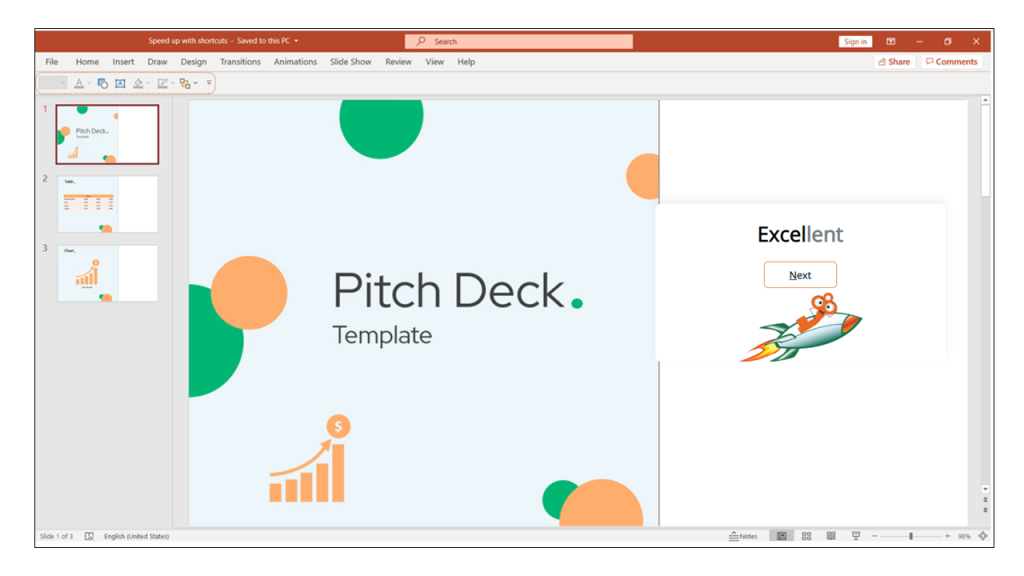Open the Font Color tool on the floating toolbar
This screenshot has height=576, width=1024.
(x=80, y=83)
